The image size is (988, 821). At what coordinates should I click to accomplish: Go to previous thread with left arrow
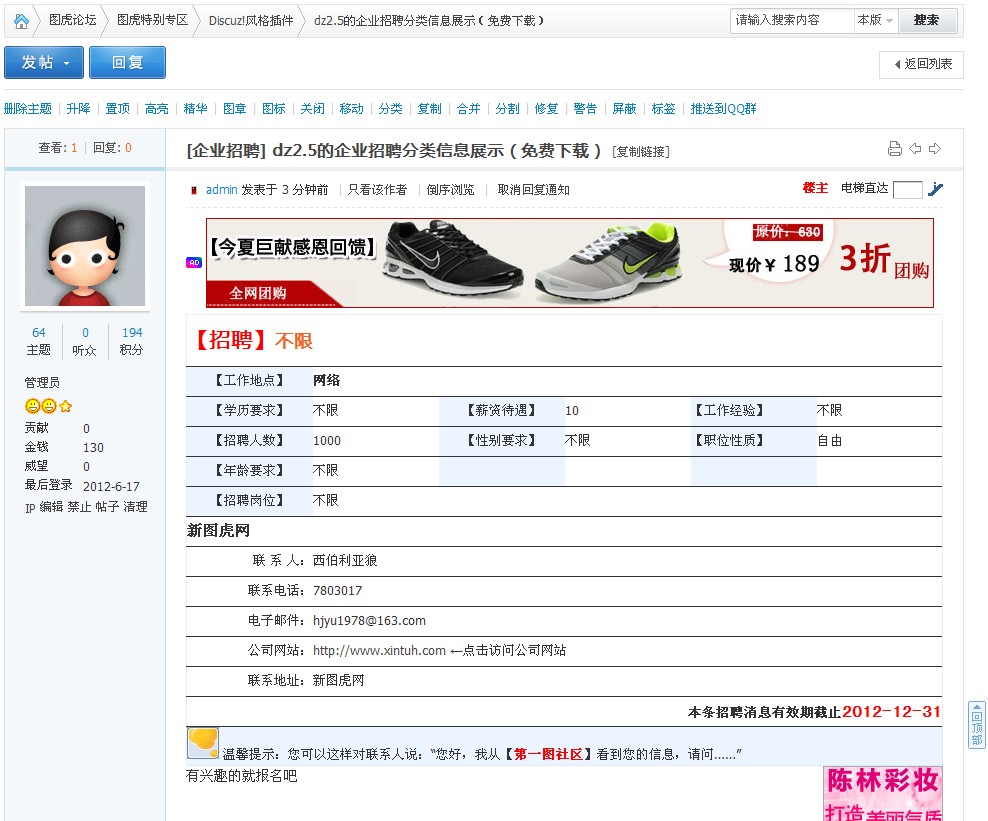click(915, 149)
